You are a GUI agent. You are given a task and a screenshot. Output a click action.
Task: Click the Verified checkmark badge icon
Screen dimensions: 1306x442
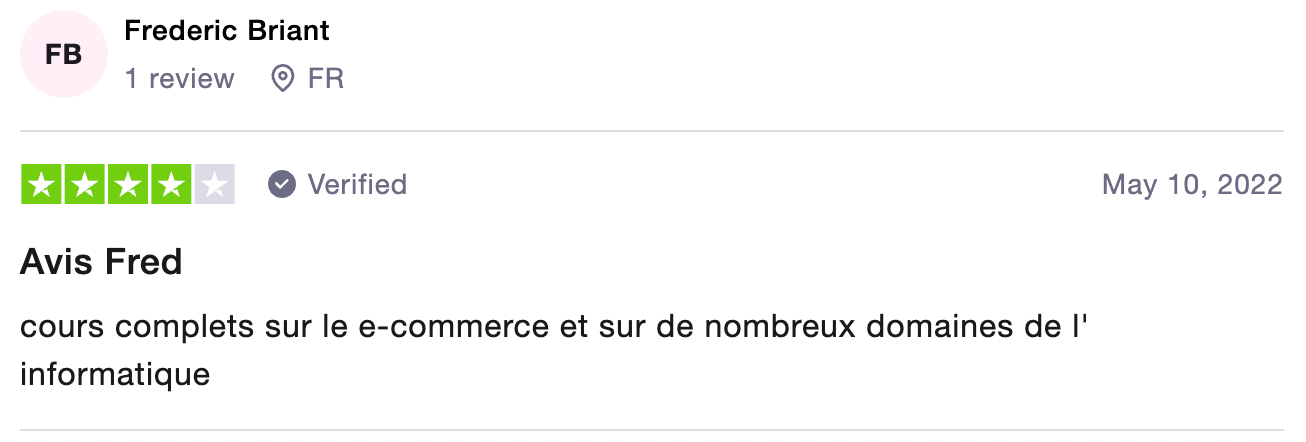283,185
